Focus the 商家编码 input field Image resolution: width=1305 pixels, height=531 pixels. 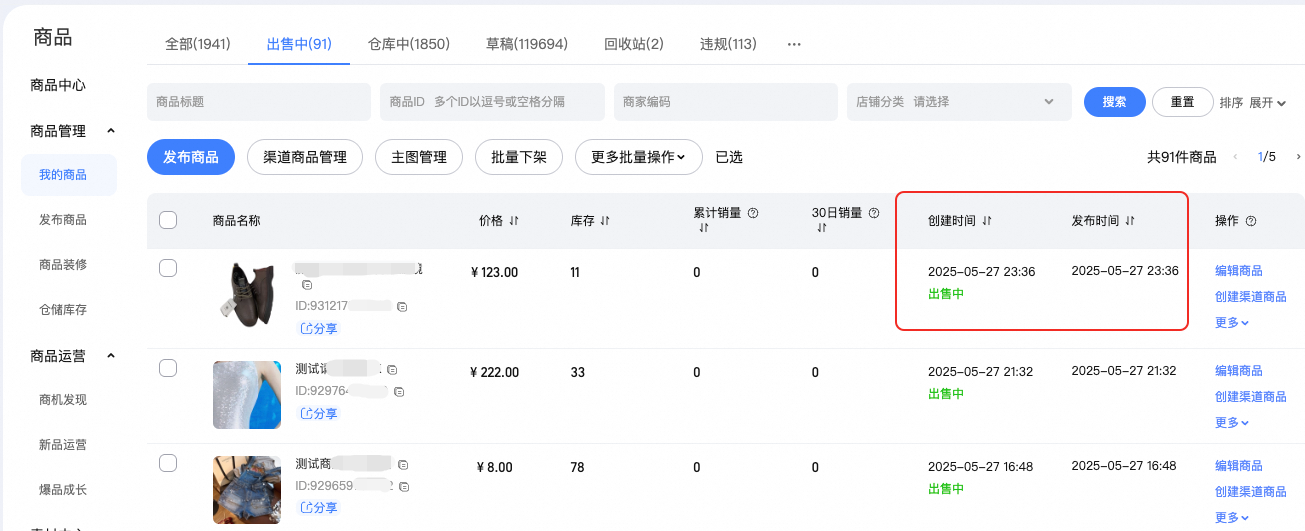tap(726, 102)
